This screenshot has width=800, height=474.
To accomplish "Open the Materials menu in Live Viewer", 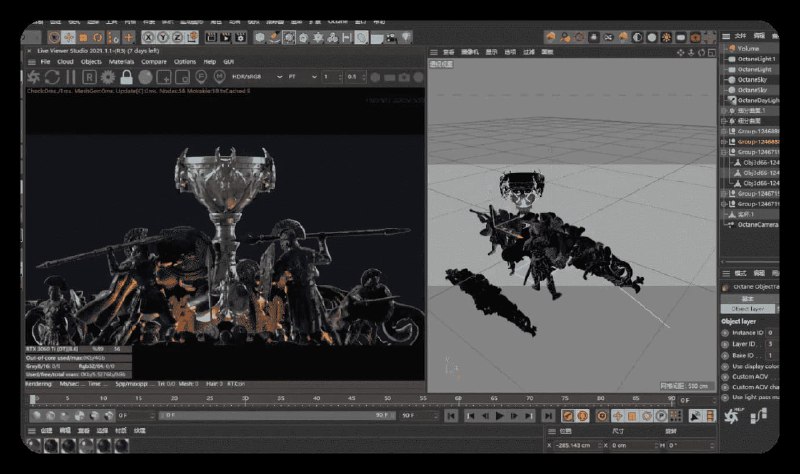I will tap(121, 61).
